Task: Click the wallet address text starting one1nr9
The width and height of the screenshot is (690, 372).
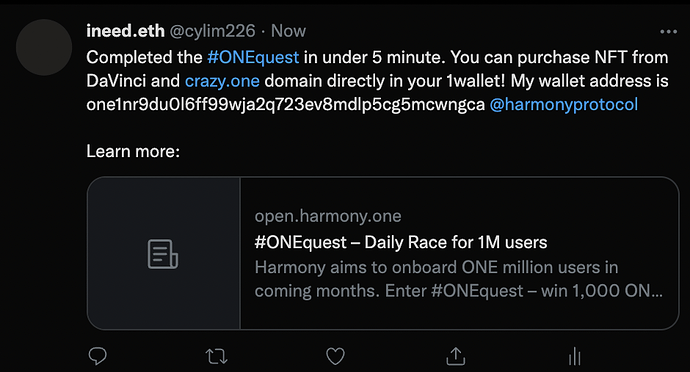Action: coord(286,105)
